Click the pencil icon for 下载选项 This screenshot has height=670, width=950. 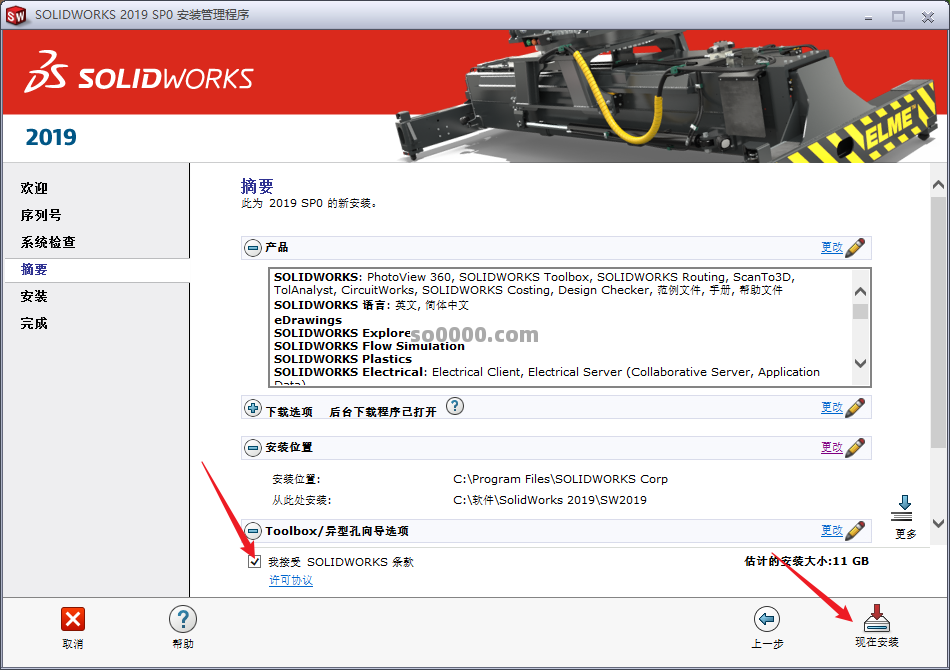855,407
